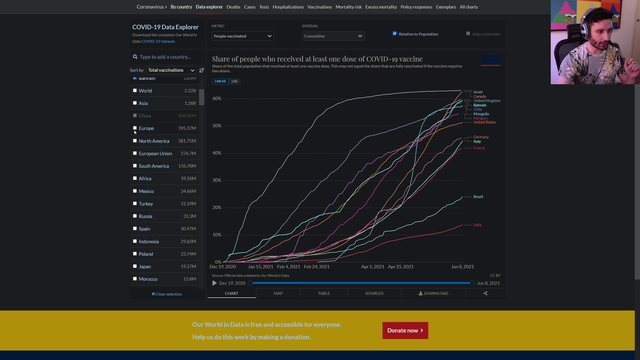Check the European Union checkbox

coord(135,153)
